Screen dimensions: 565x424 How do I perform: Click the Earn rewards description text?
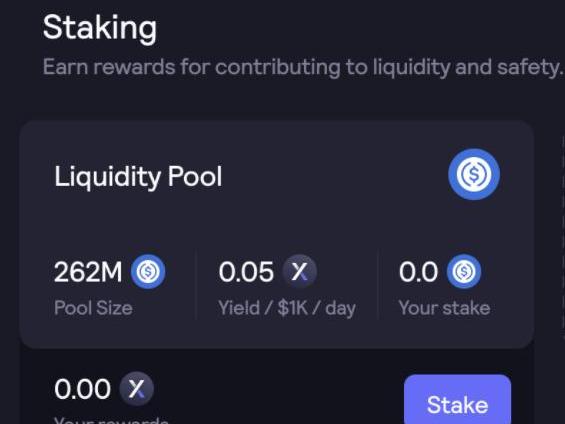(x=303, y=67)
